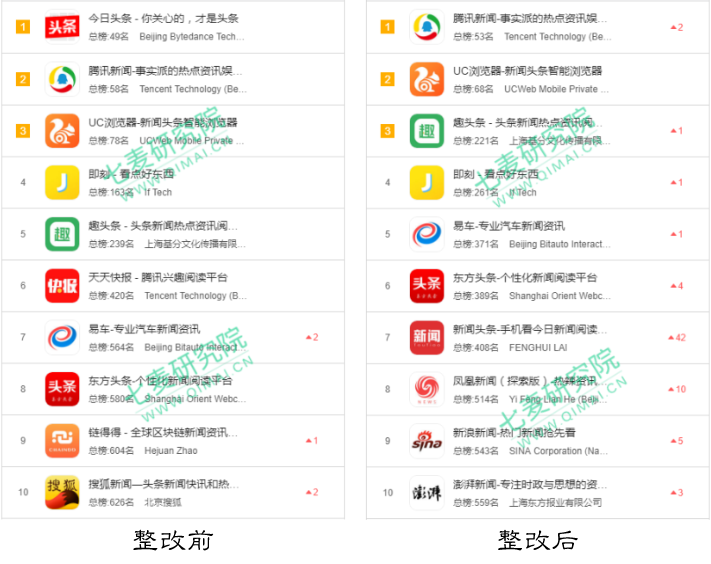
Task: Click the 澎湃新闻 calligraphy icon
Action: click(427, 492)
